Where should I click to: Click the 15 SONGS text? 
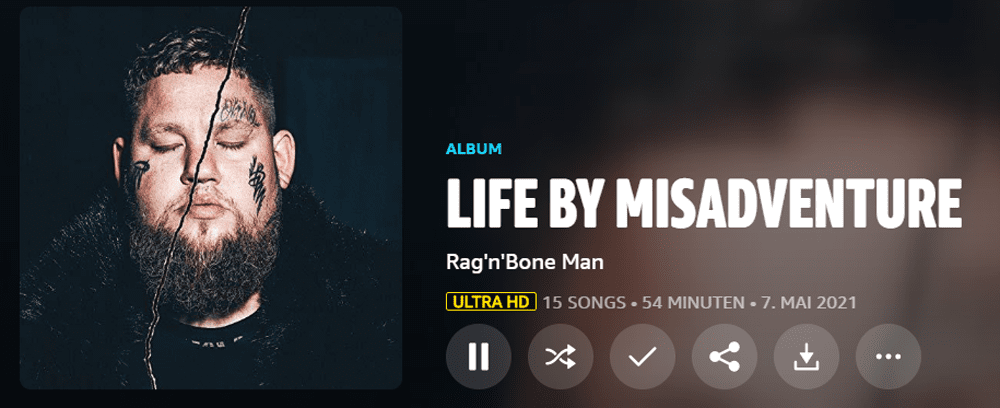click(584, 302)
